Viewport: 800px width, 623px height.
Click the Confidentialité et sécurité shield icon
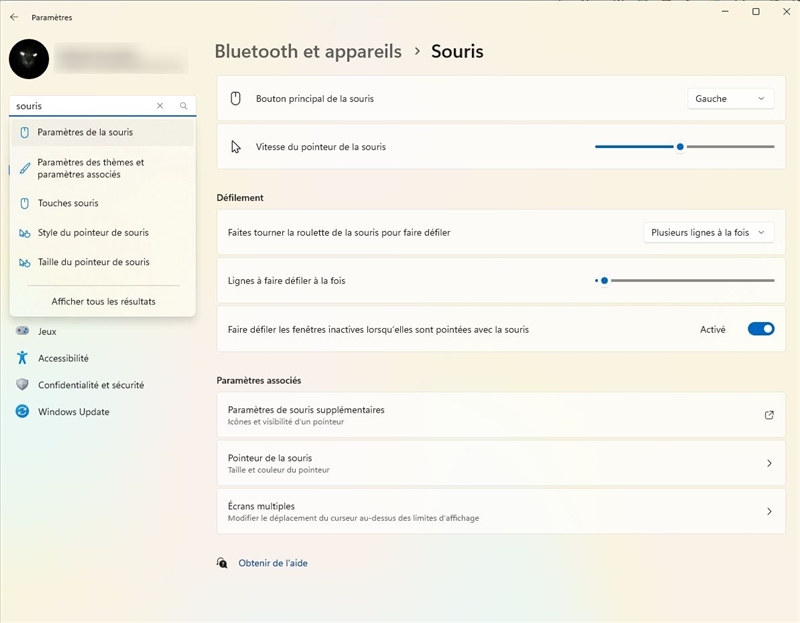click(x=22, y=385)
